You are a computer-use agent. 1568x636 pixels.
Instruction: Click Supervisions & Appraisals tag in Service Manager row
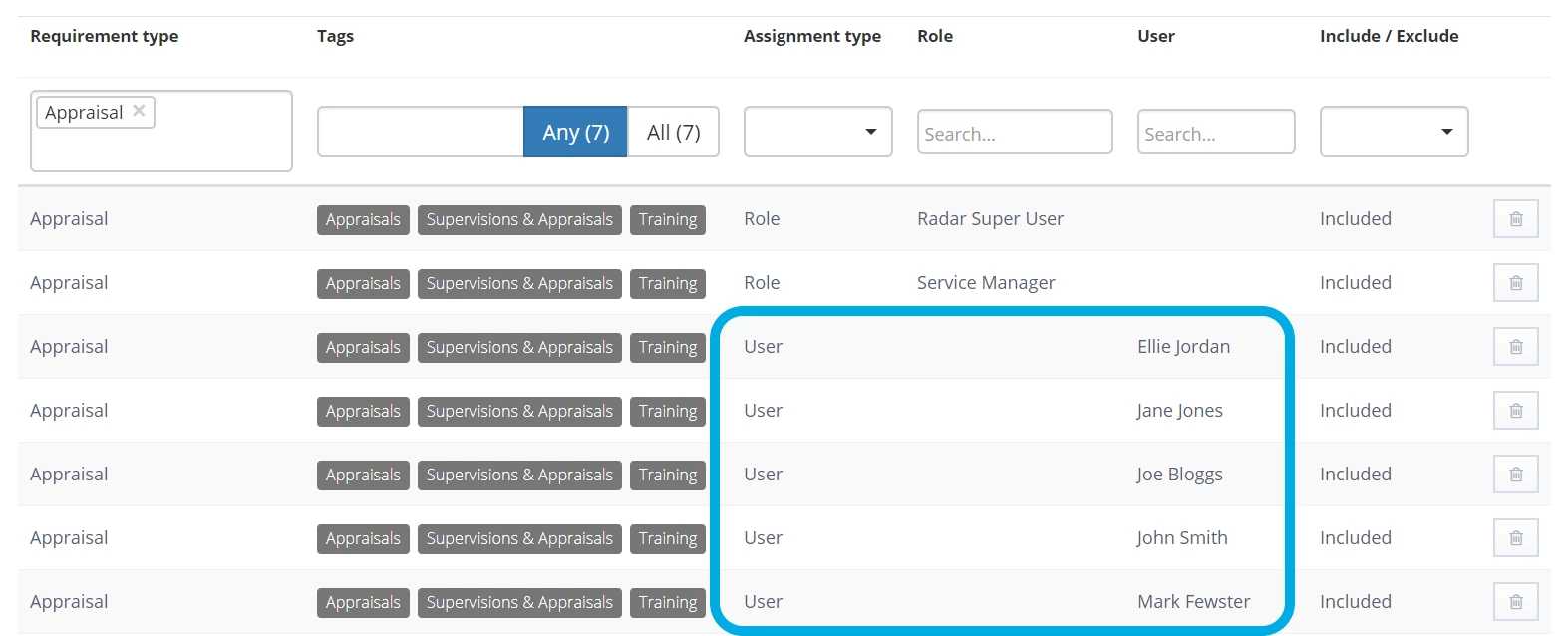pos(519,284)
